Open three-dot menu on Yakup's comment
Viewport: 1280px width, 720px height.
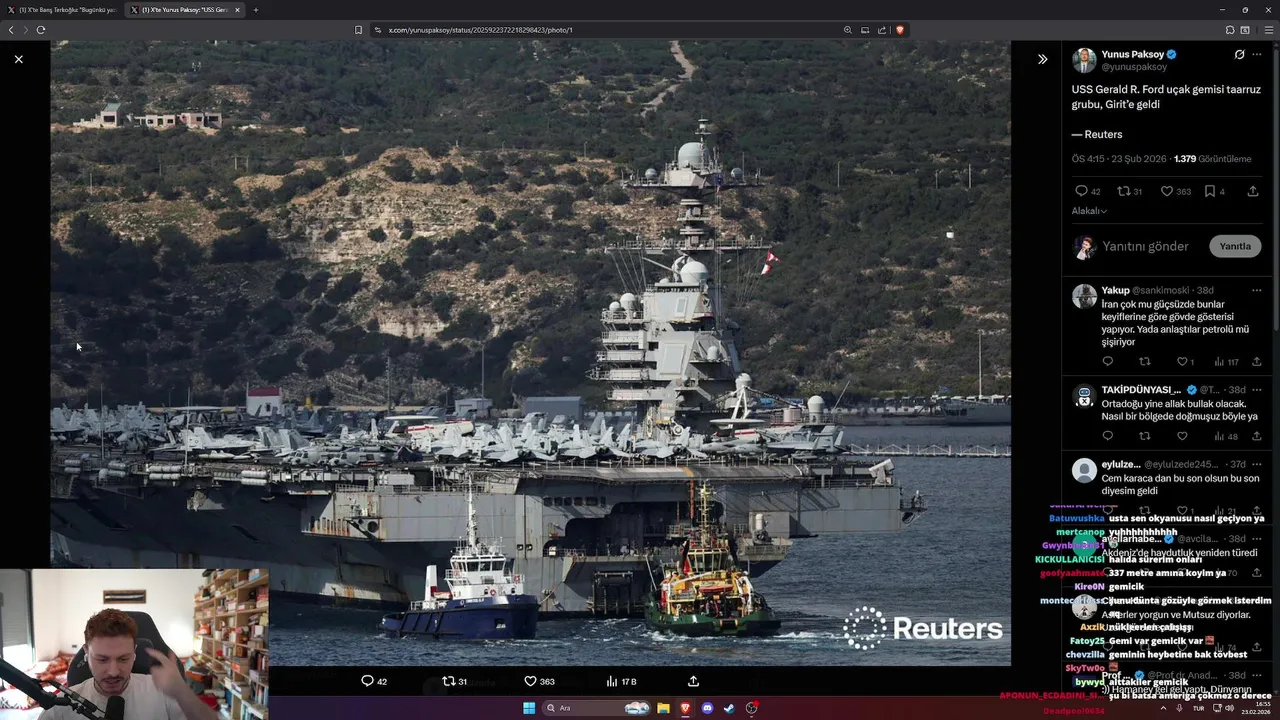coord(1257,290)
